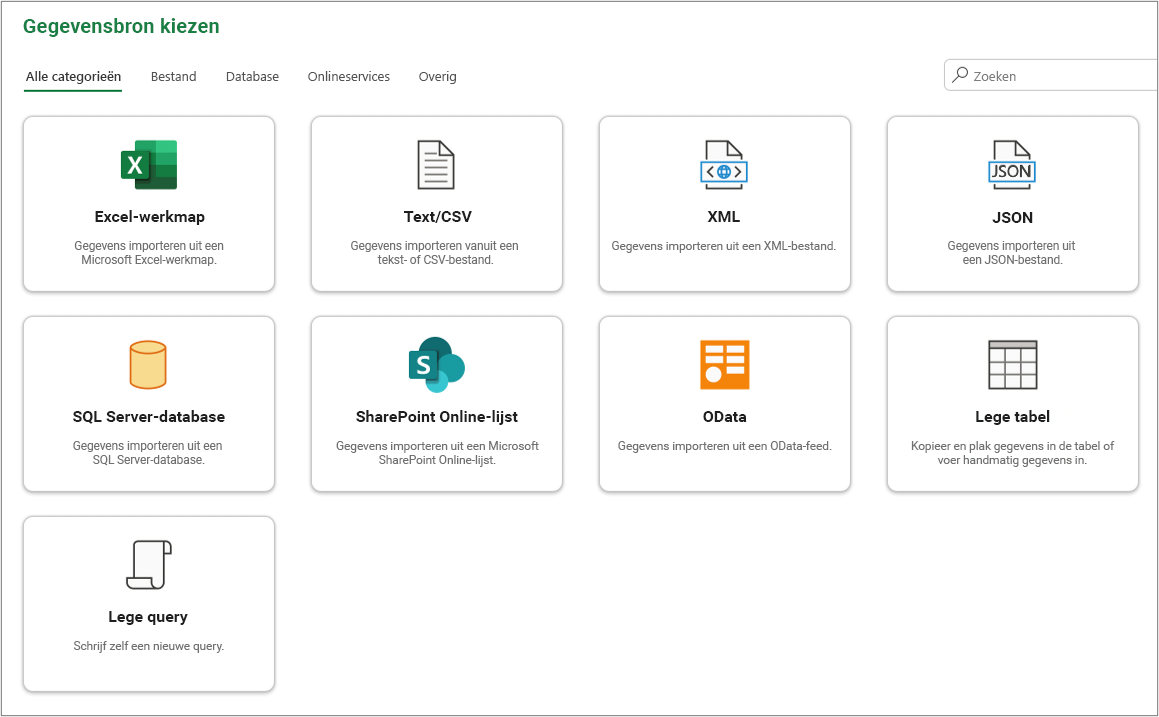Pick the JSON file icon
This screenshot has width=1159, height=717.
[1012, 165]
